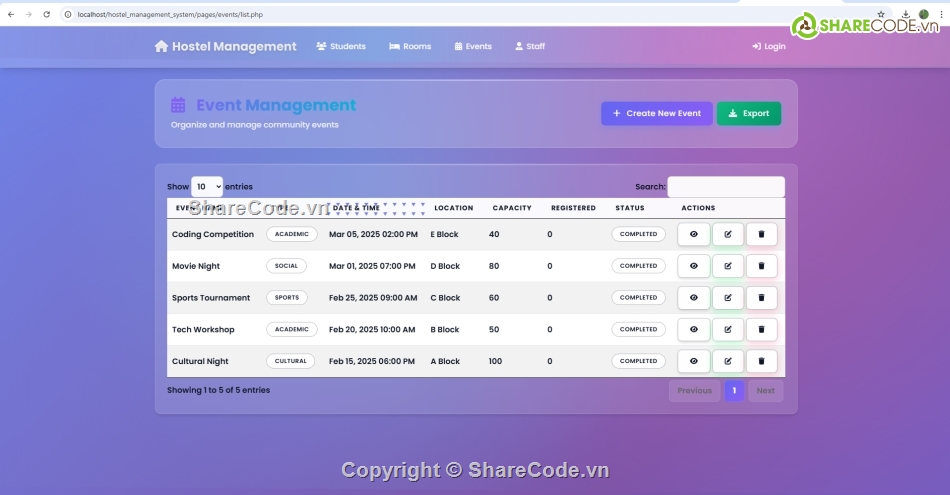Click the view eye icon for Coding Competition
Screen dimensions: 950x495
coord(693,235)
